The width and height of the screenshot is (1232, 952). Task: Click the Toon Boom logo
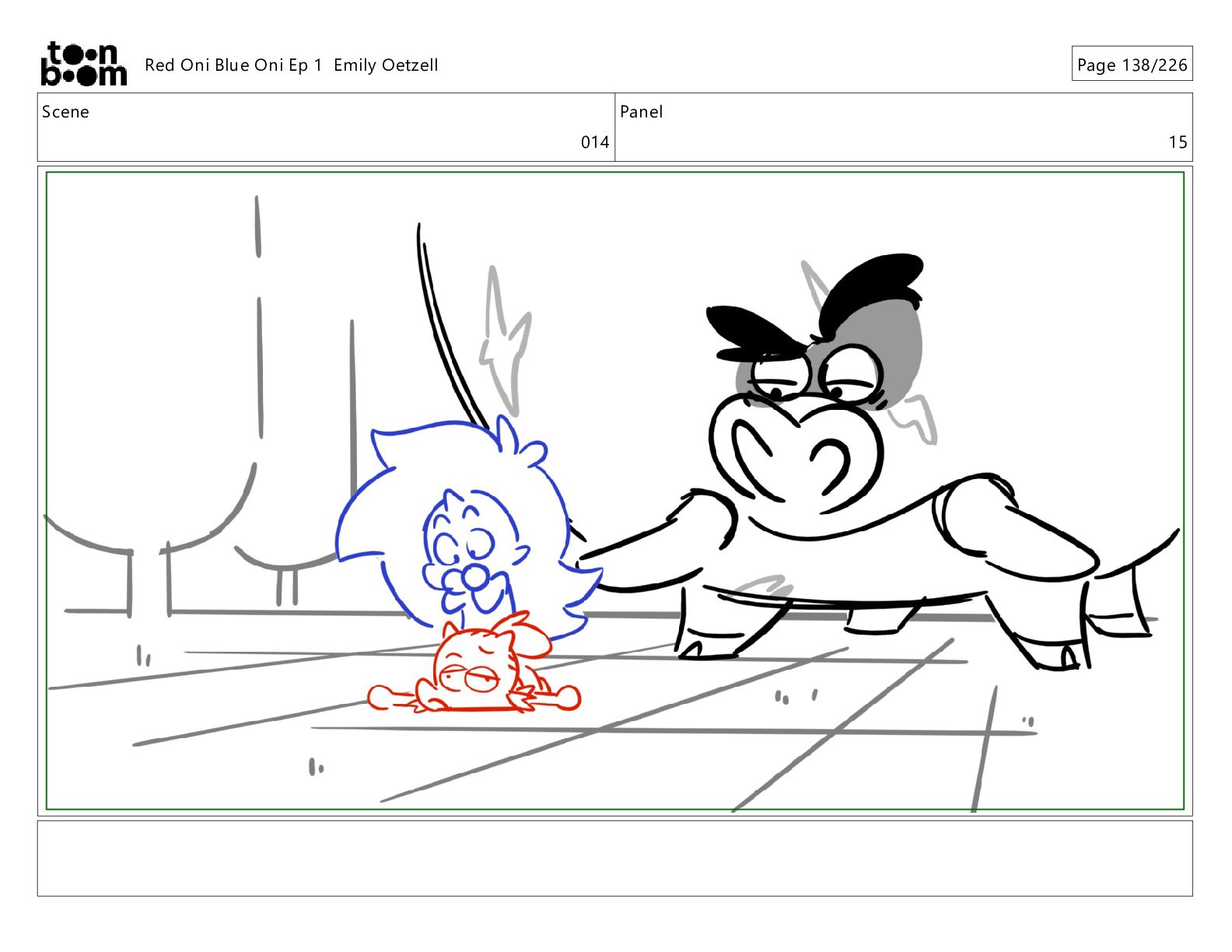(83, 64)
